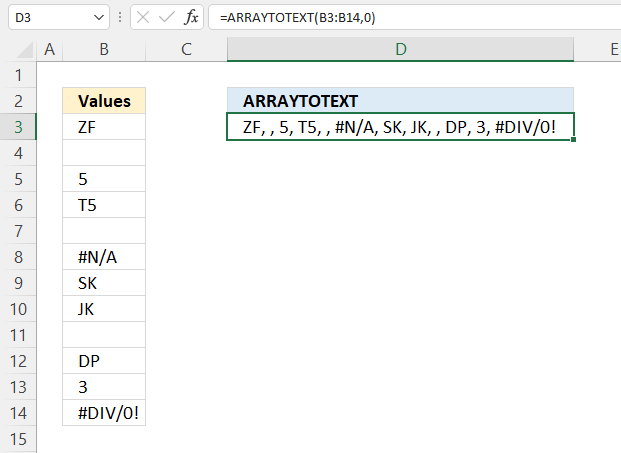Screen dimensions: 621x453
Task: Select cell D3 with the joined text result
Action: tap(400, 127)
